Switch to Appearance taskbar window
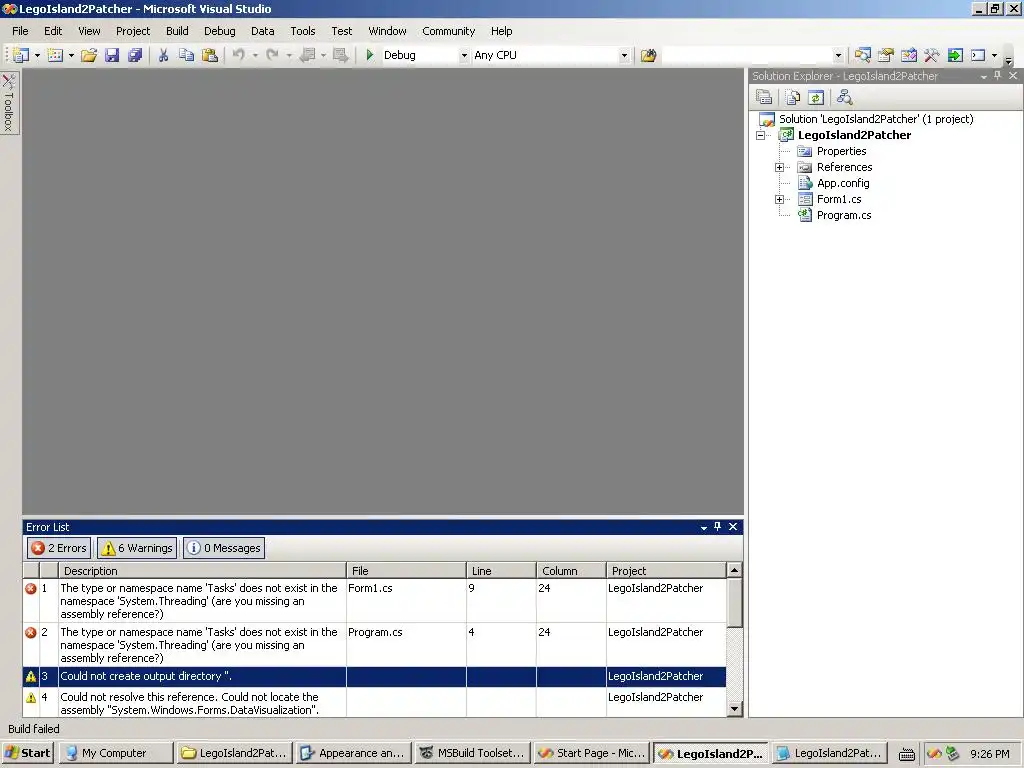 click(353, 753)
